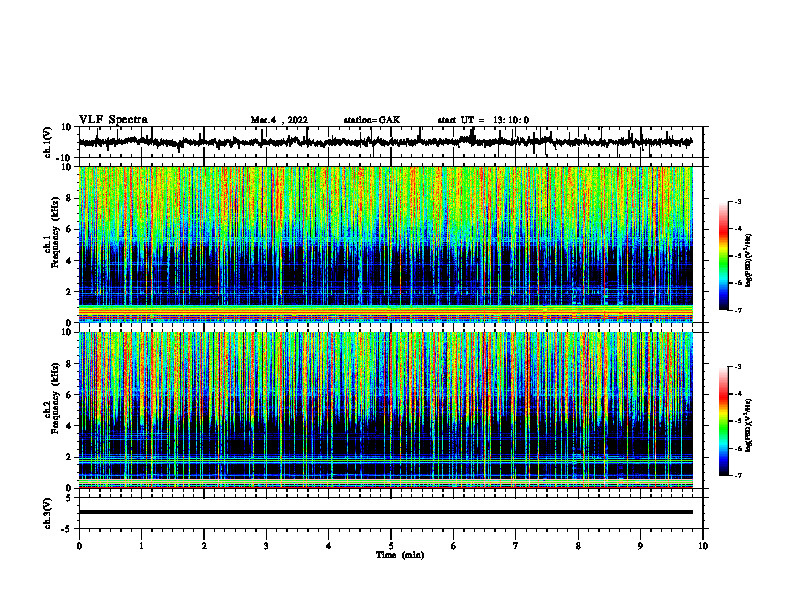This screenshot has width=792, height=612.
Task: Select the ch.1 spectrogram color scale bar
Action: (723, 256)
